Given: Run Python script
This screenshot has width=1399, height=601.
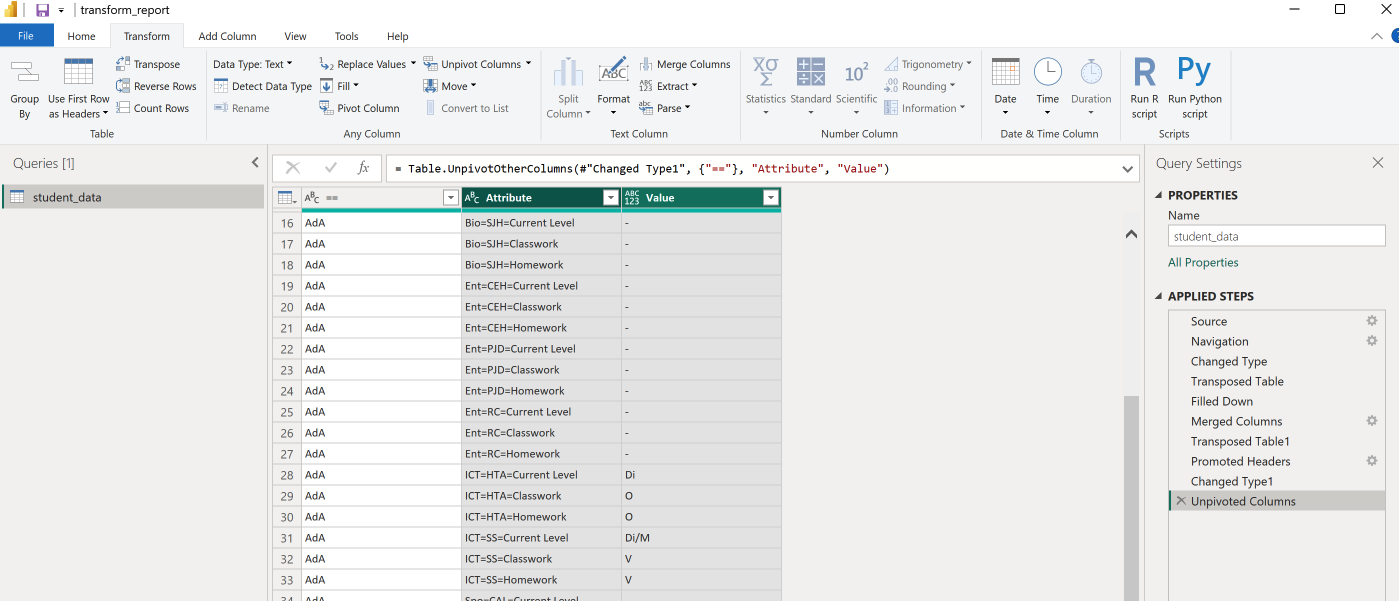Looking at the screenshot, I should [1195, 86].
